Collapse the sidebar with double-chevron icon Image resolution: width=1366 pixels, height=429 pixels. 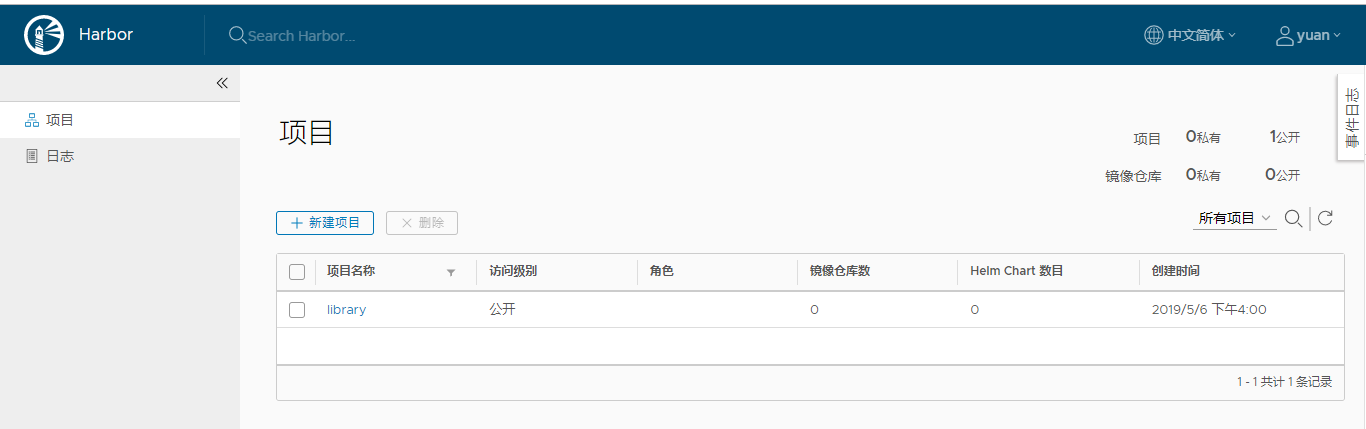coord(222,83)
